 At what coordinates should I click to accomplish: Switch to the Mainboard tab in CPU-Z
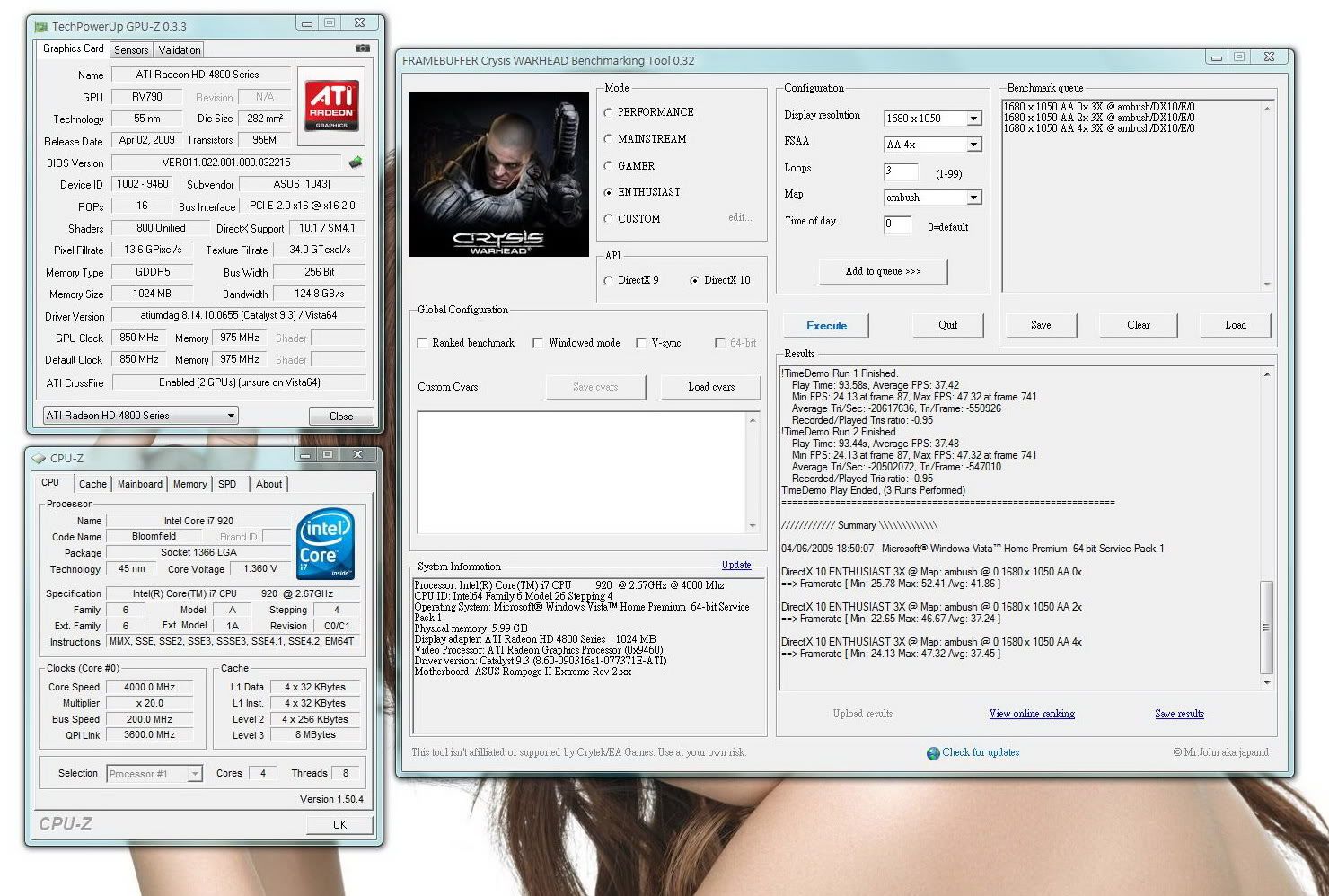tap(140, 484)
